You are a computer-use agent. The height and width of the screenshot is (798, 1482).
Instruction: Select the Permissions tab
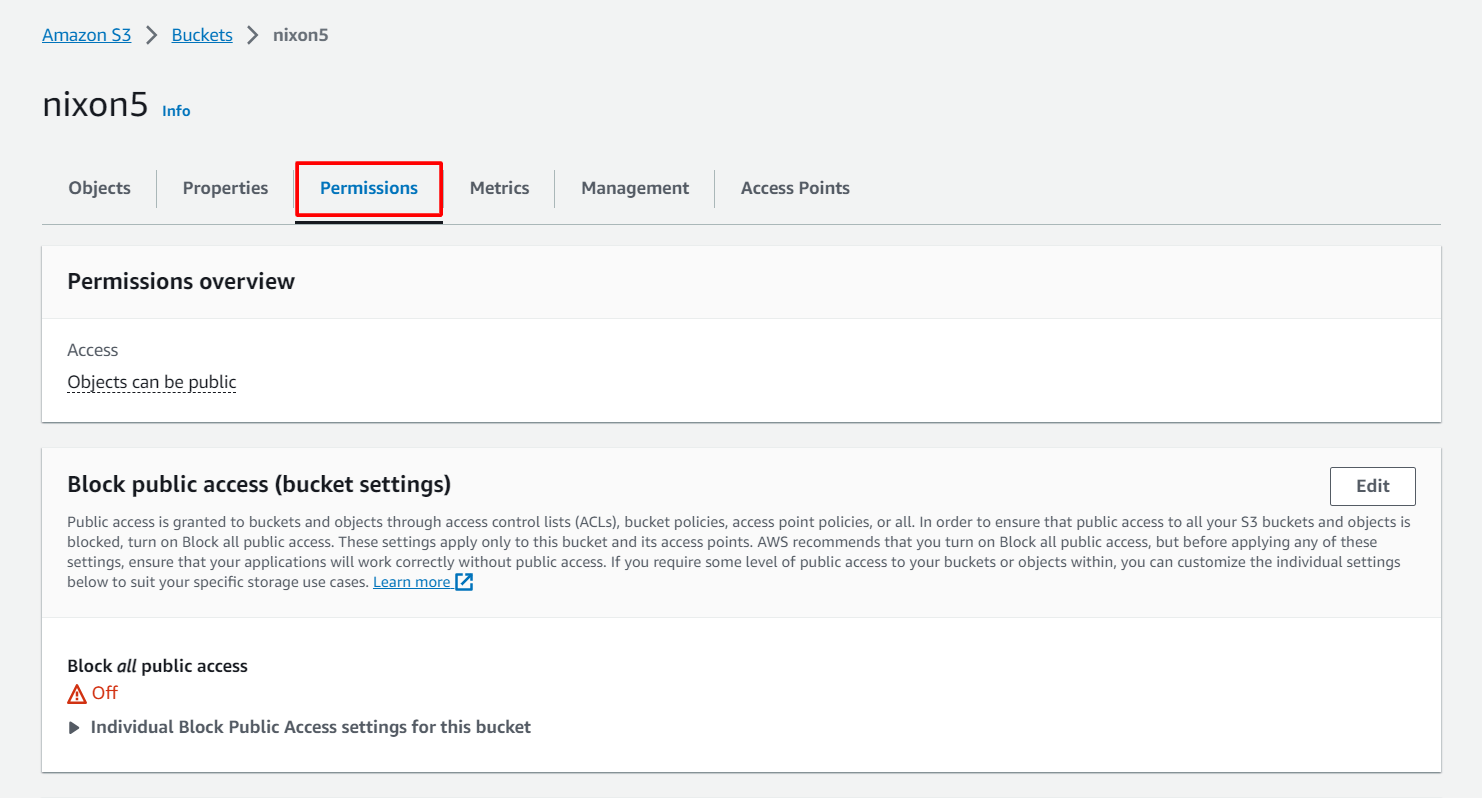click(369, 188)
